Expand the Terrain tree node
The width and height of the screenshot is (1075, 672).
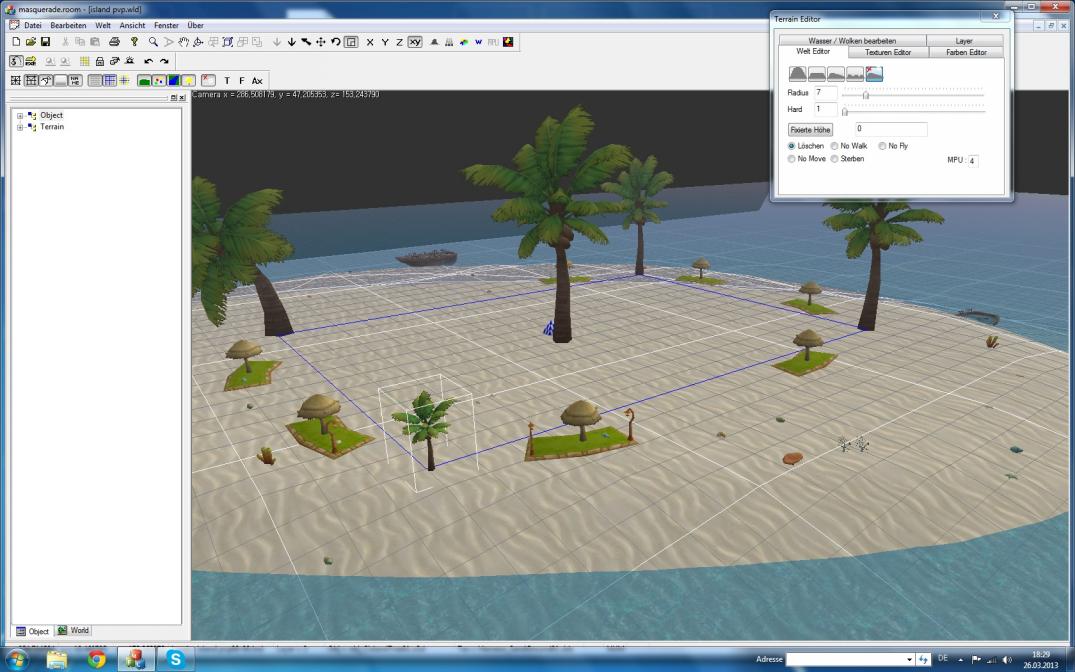[x=20, y=127]
